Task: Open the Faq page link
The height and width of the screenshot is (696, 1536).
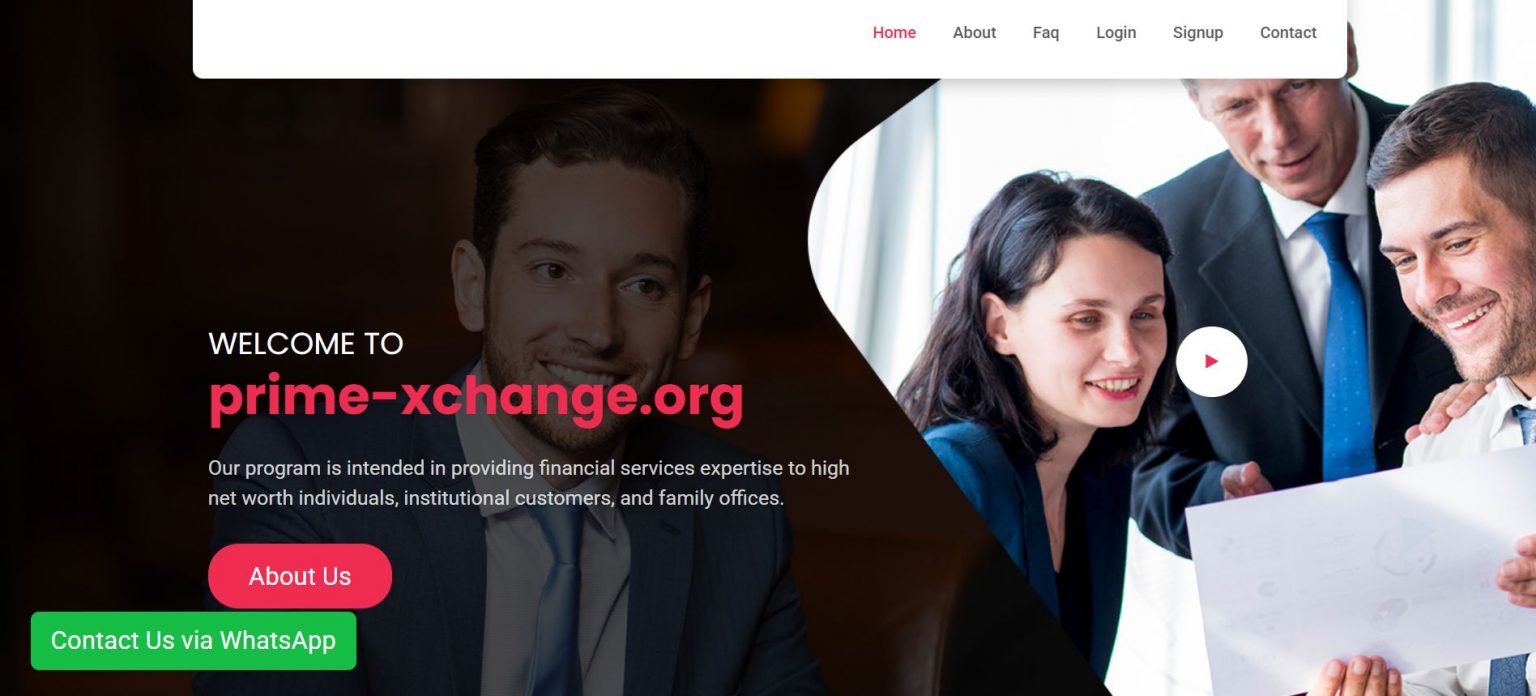Action: (1046, 32)
